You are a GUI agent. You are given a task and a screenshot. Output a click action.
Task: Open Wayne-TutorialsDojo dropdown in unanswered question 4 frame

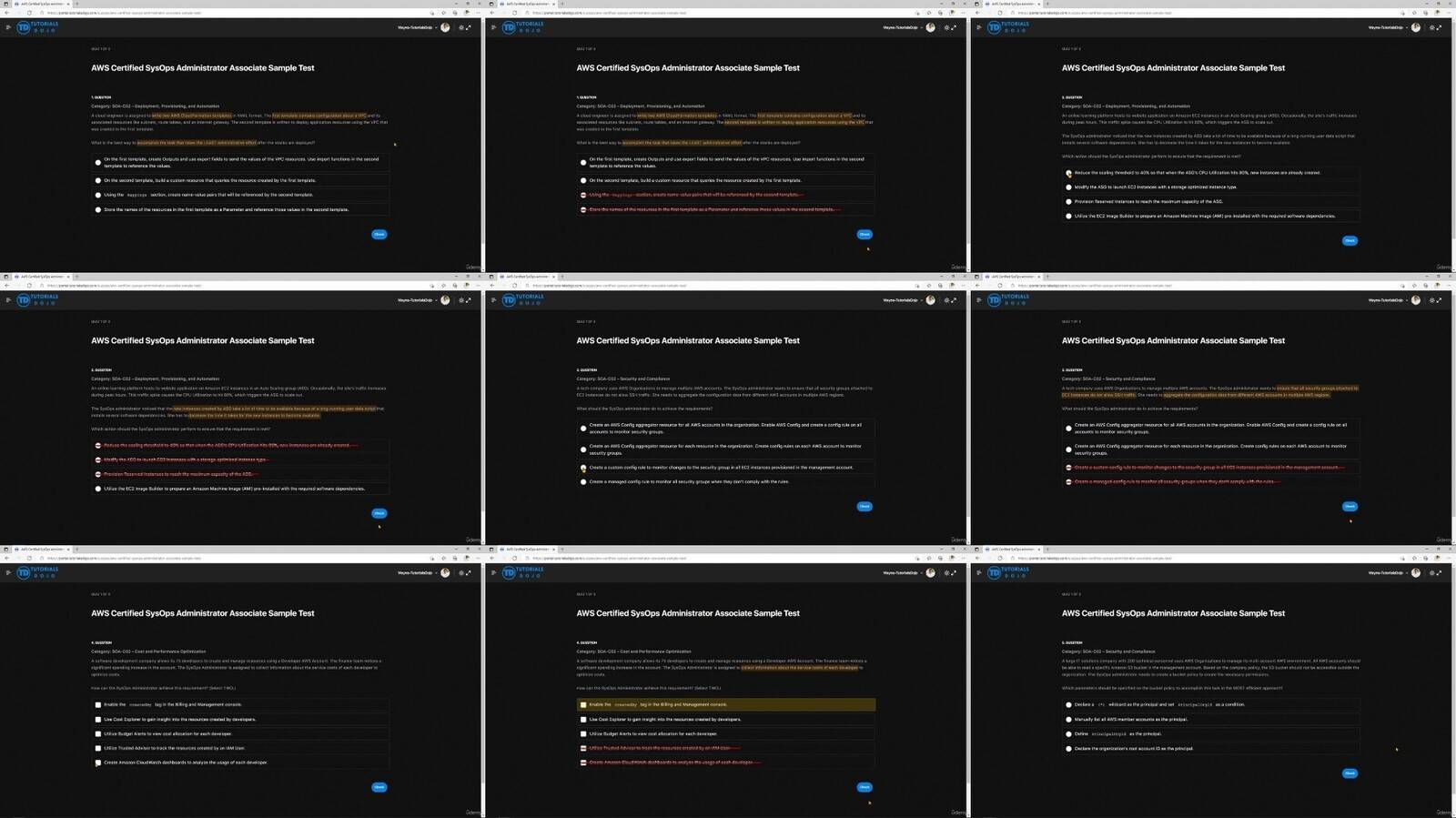coord(417,573)
